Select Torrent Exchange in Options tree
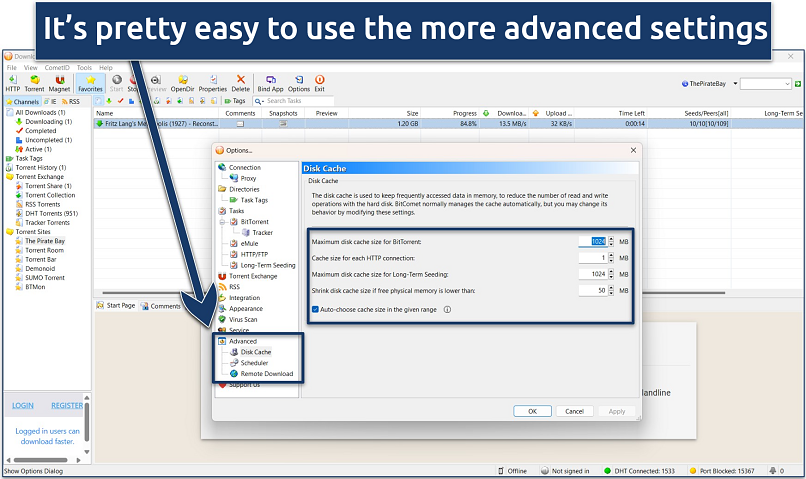 point(253,276)
